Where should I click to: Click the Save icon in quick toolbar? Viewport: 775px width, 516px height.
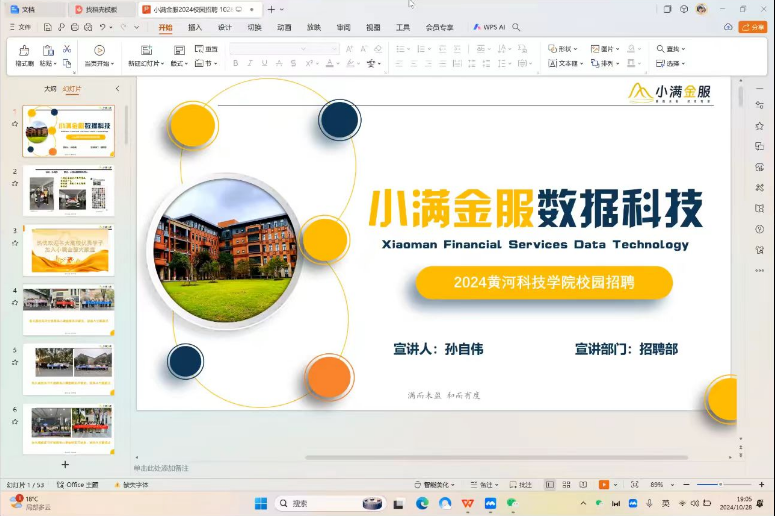tap(48, 27)
